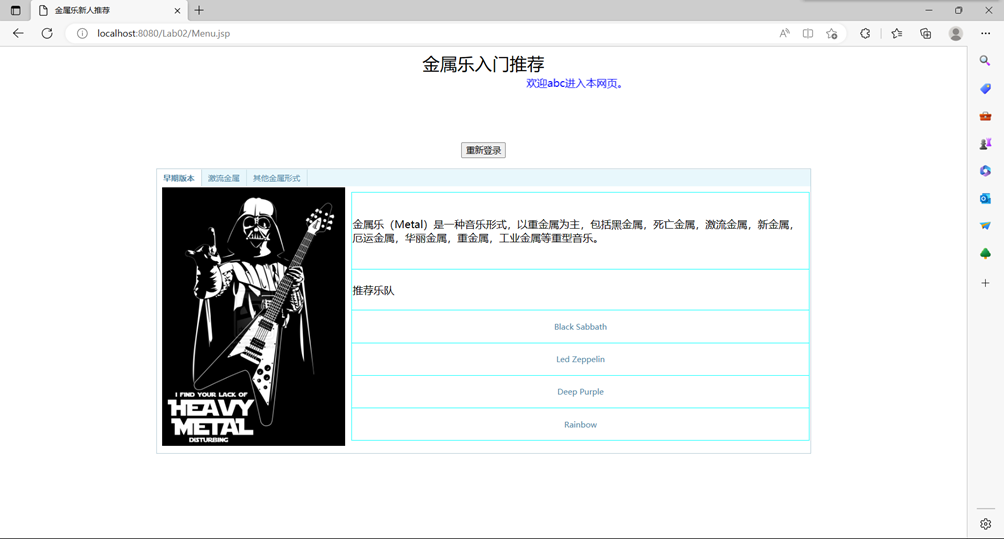The width and height of the screenshot is (1004, 539).
Task: Open sidebar settings gear icon
Action: (985, 524)
